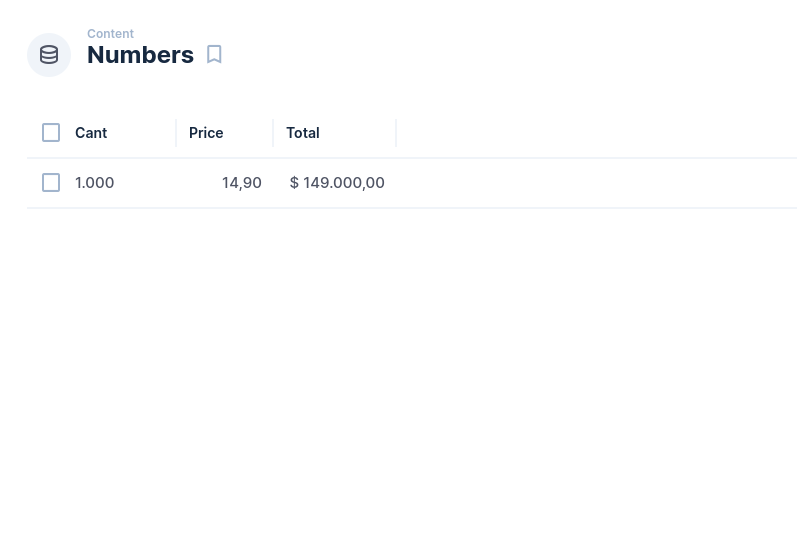797x554 pixels.
Task: Toggle the select-all checkbox in table header
Action: click(51, 132)
